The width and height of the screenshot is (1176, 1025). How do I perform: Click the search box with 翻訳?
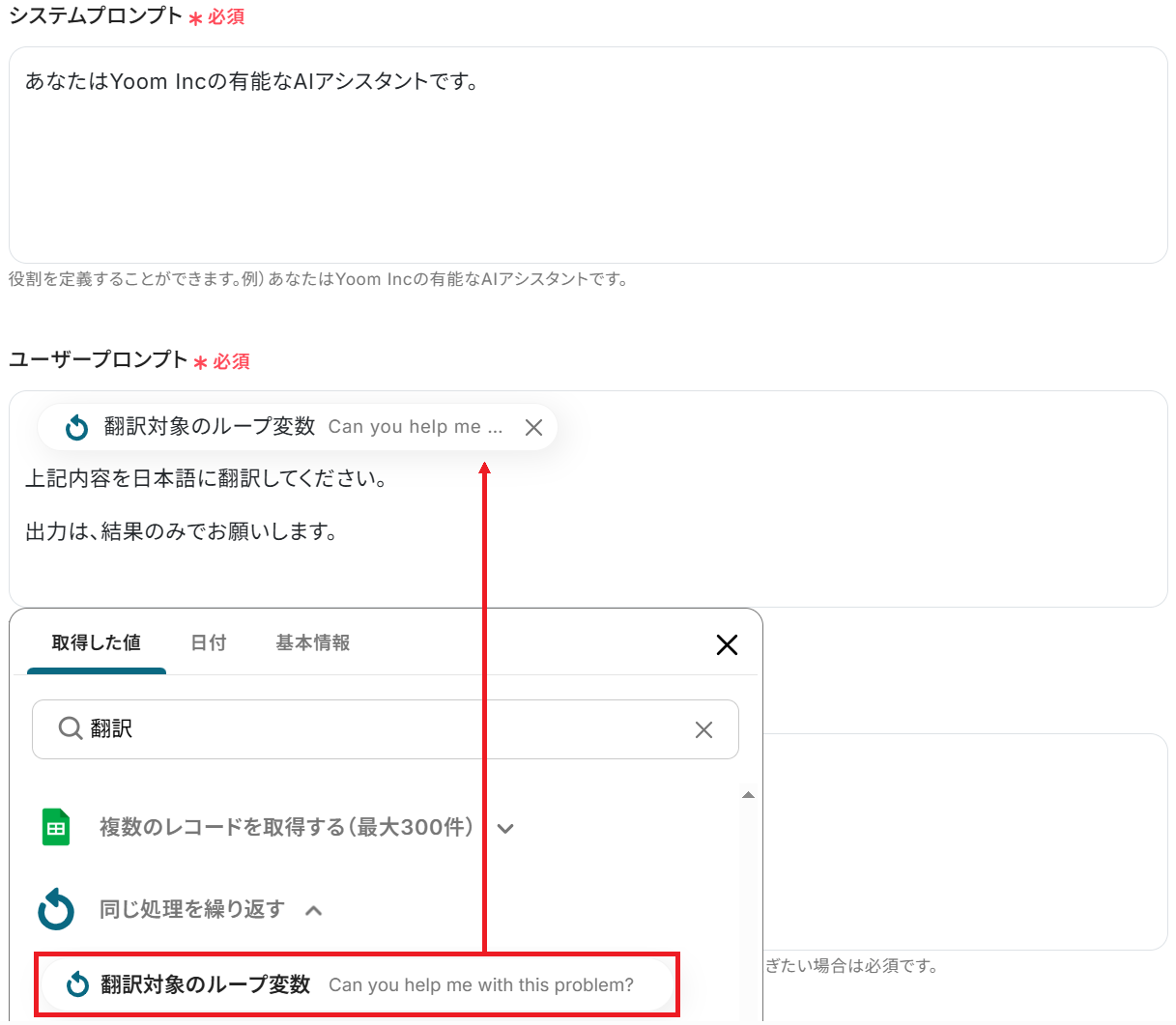pyautogui.click(x=386, y=729)
